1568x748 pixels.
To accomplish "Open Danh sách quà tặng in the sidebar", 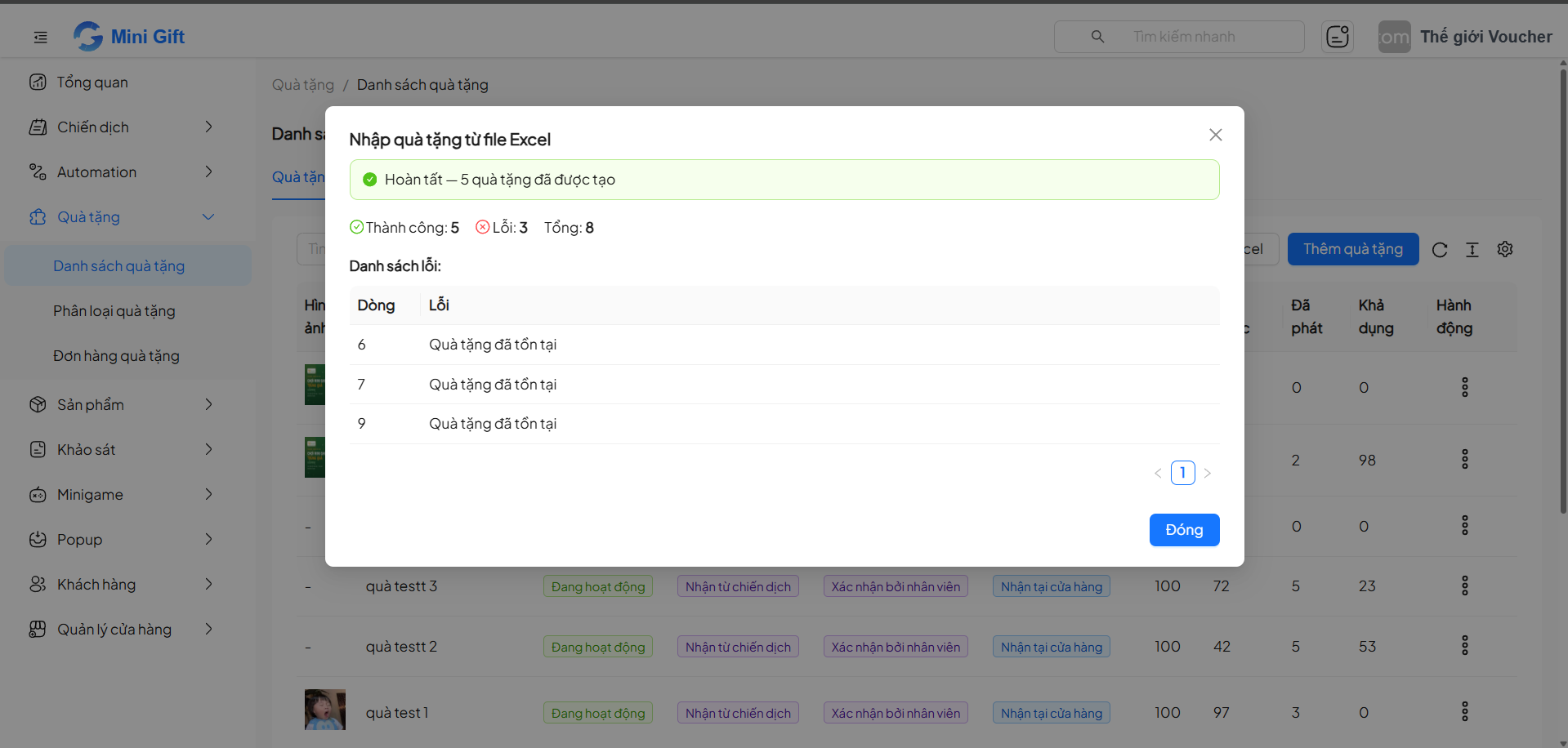I will [127, 265].
